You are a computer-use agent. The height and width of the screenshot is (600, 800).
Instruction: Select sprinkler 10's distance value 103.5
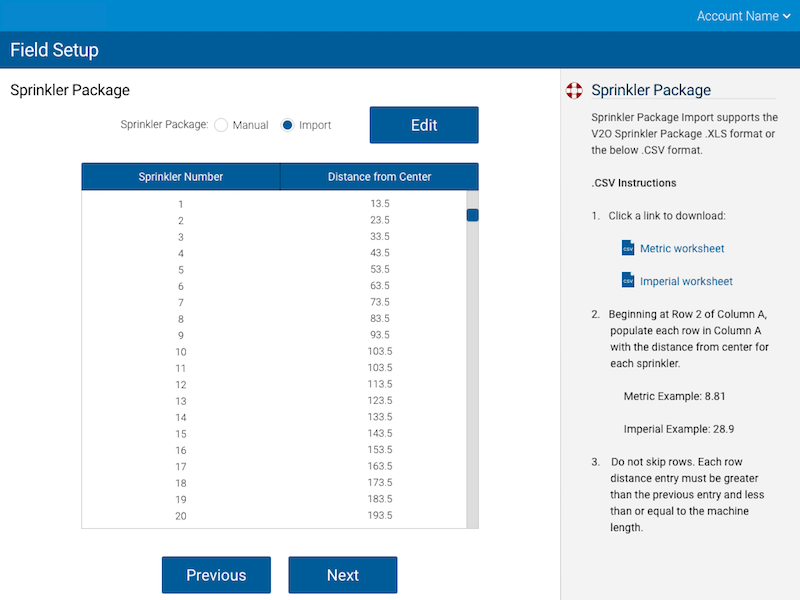380,351
